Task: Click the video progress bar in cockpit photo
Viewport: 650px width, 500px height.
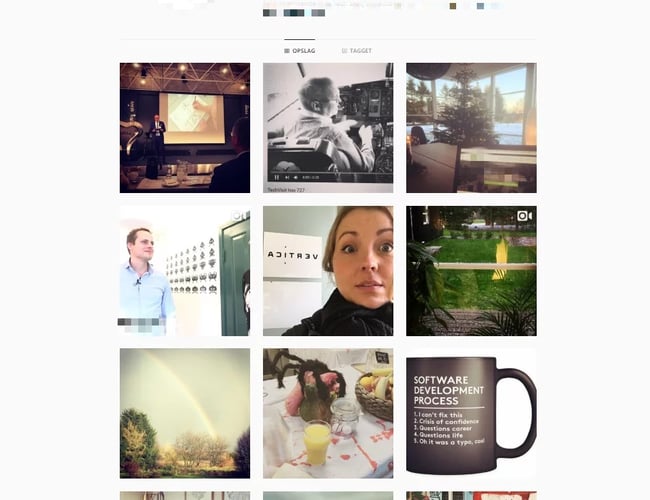Action: click(x=330, y=171)
